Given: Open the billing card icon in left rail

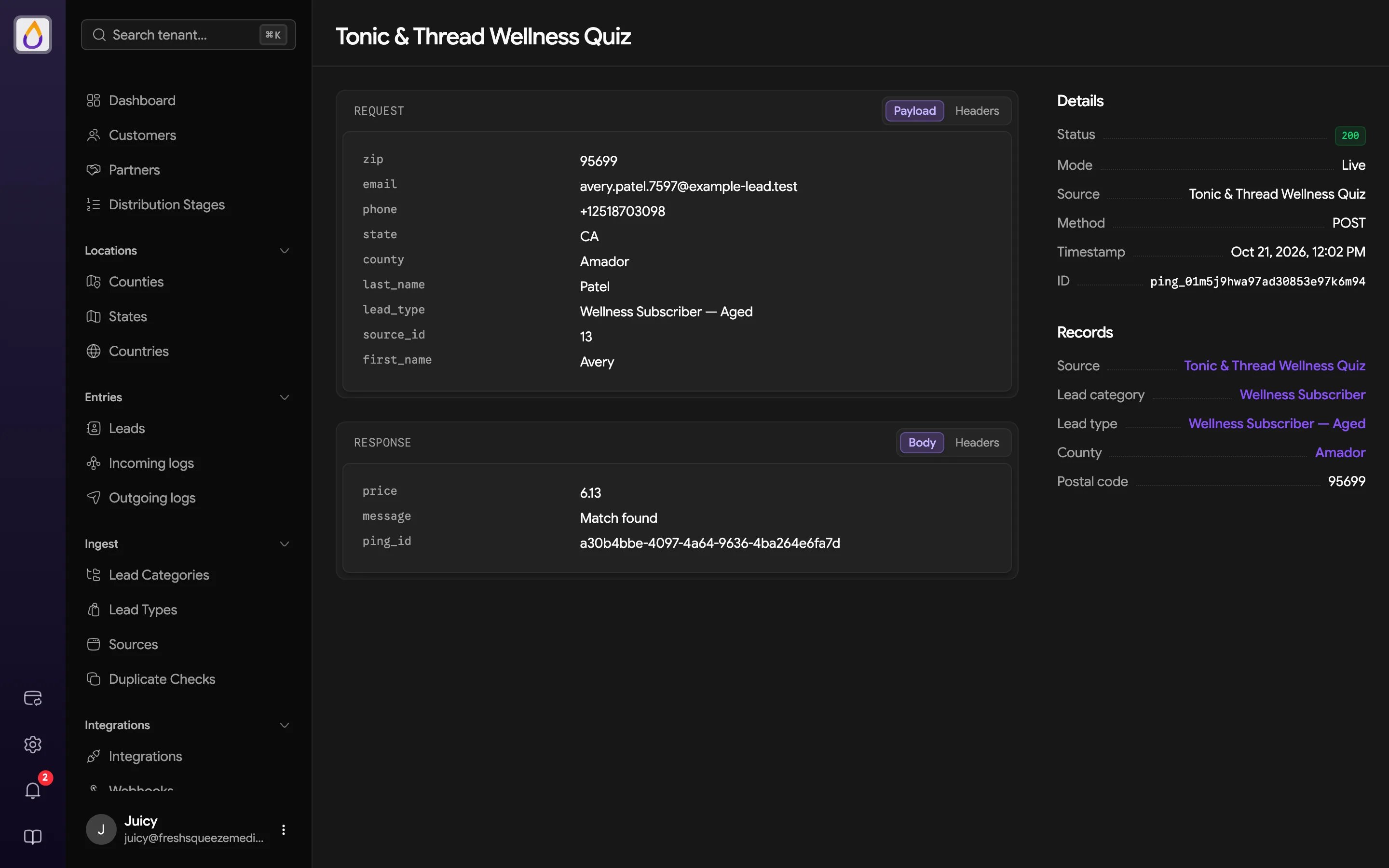Looking at the screenshot, I should 33,698.
